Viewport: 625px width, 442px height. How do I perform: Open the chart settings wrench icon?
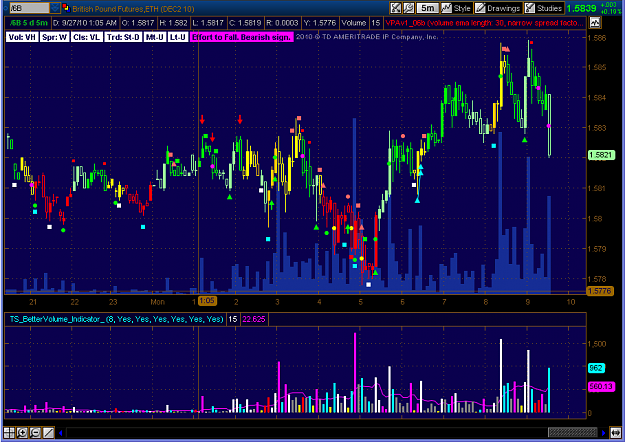pyautogui.click(x=395, y=8)
